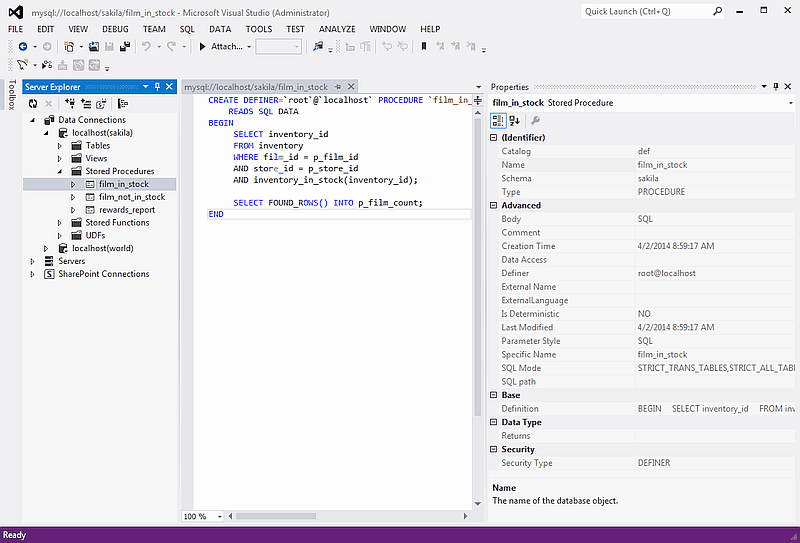Expand the Stored Functions folder
Image resolution: width=800 pixels, height=543 pixels.
click(60, 223)
